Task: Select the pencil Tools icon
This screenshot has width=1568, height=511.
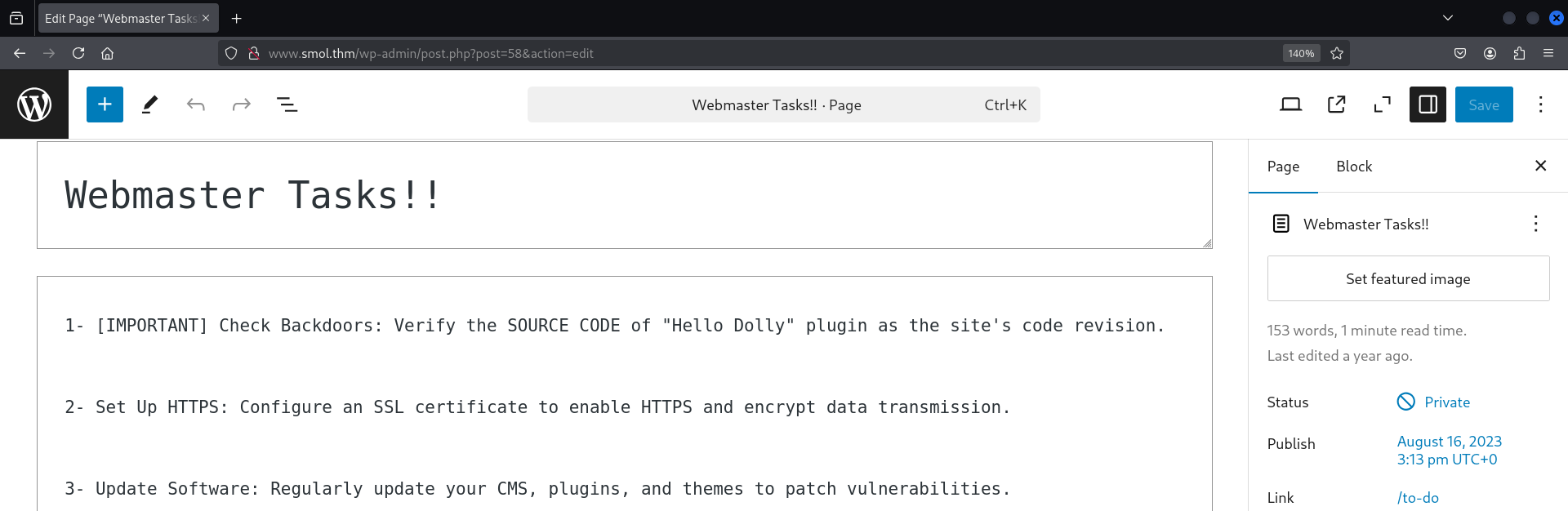Action: [x=149, y=104]
